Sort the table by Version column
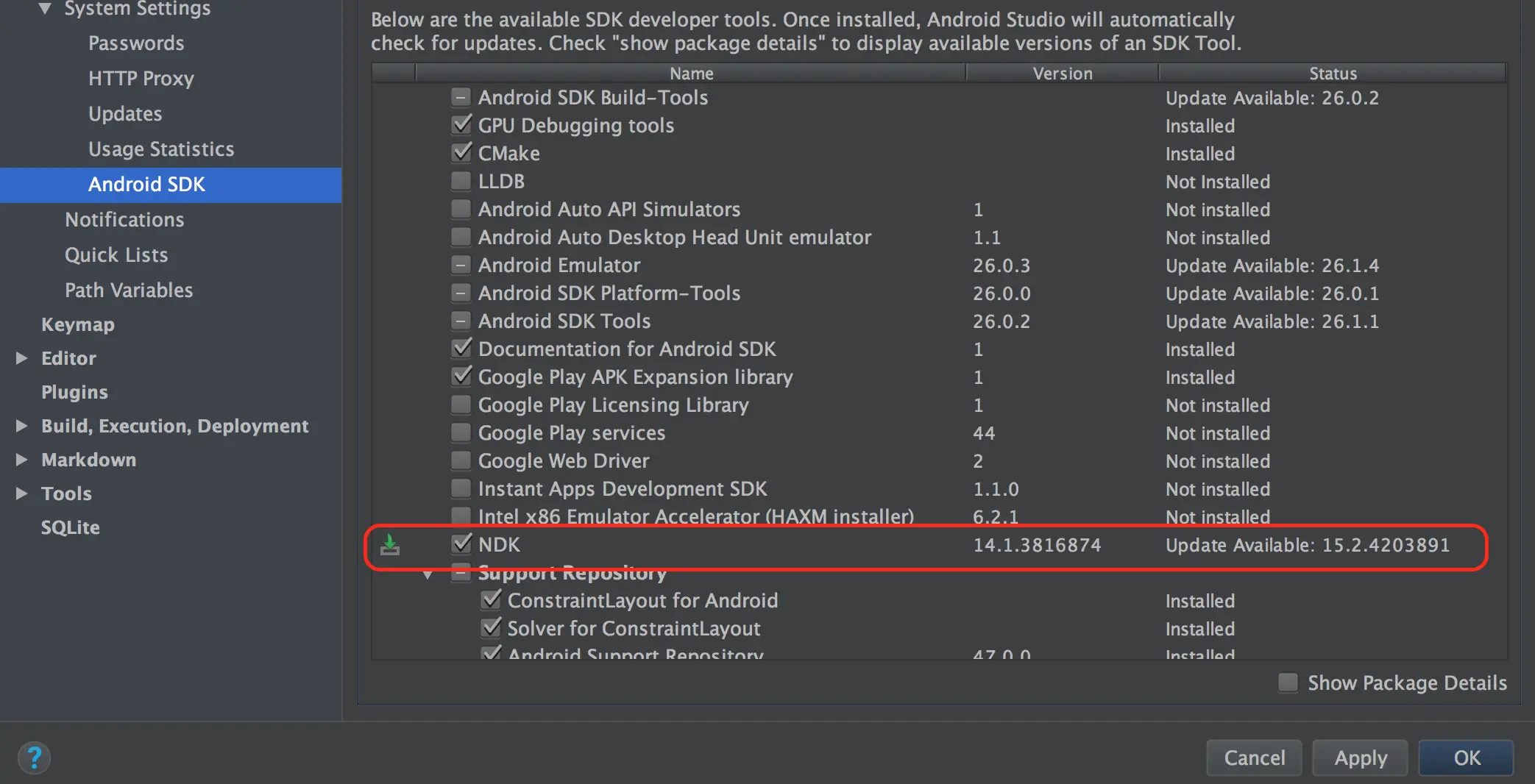Screen dimensions: 1535x784 1063,73
